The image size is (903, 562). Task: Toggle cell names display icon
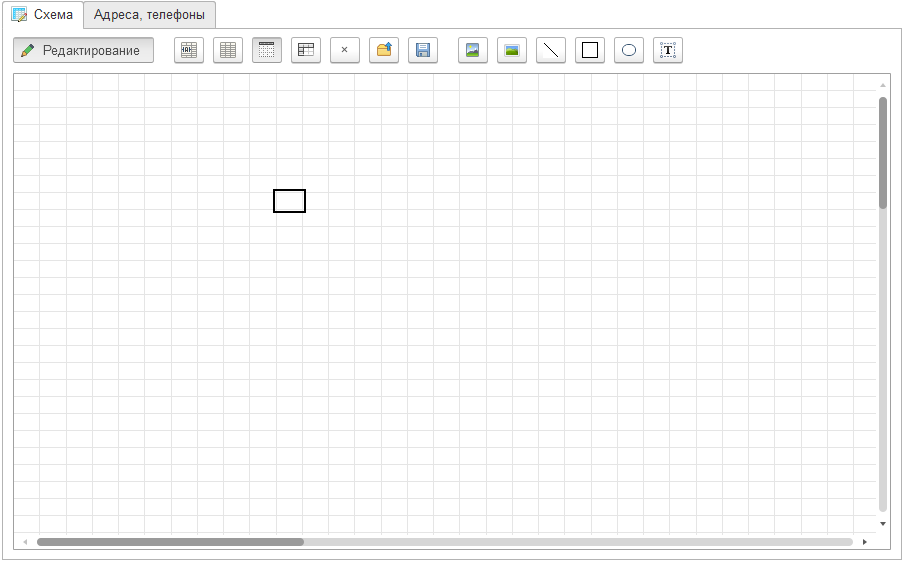188,50
